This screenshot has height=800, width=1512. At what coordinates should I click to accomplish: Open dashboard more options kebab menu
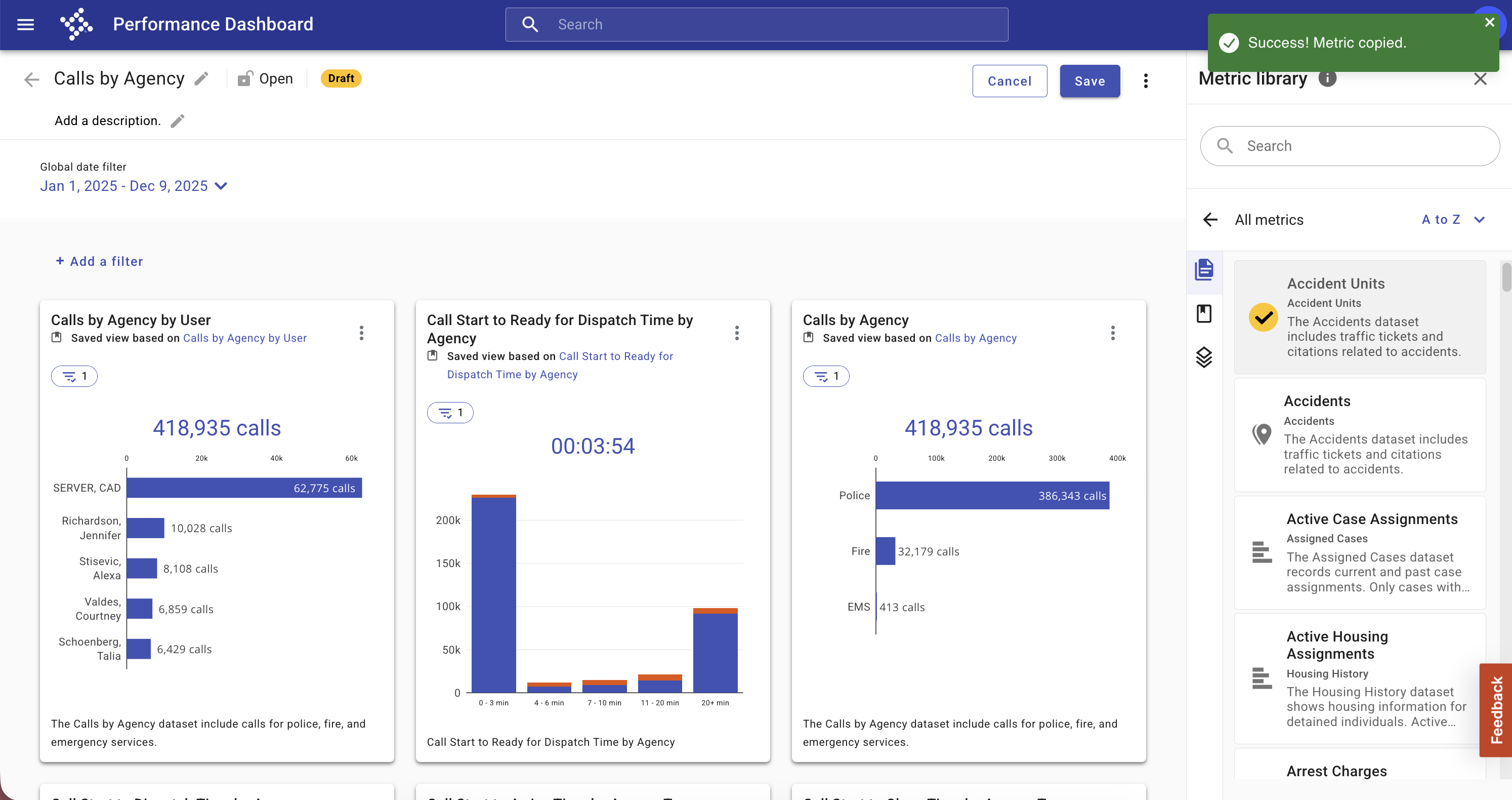coord(1145,81)
